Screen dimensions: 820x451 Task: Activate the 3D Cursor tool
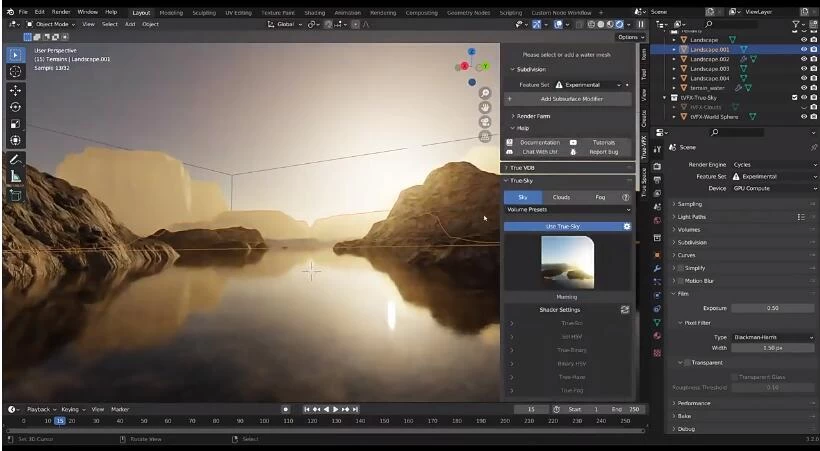(x=15, y=72)
